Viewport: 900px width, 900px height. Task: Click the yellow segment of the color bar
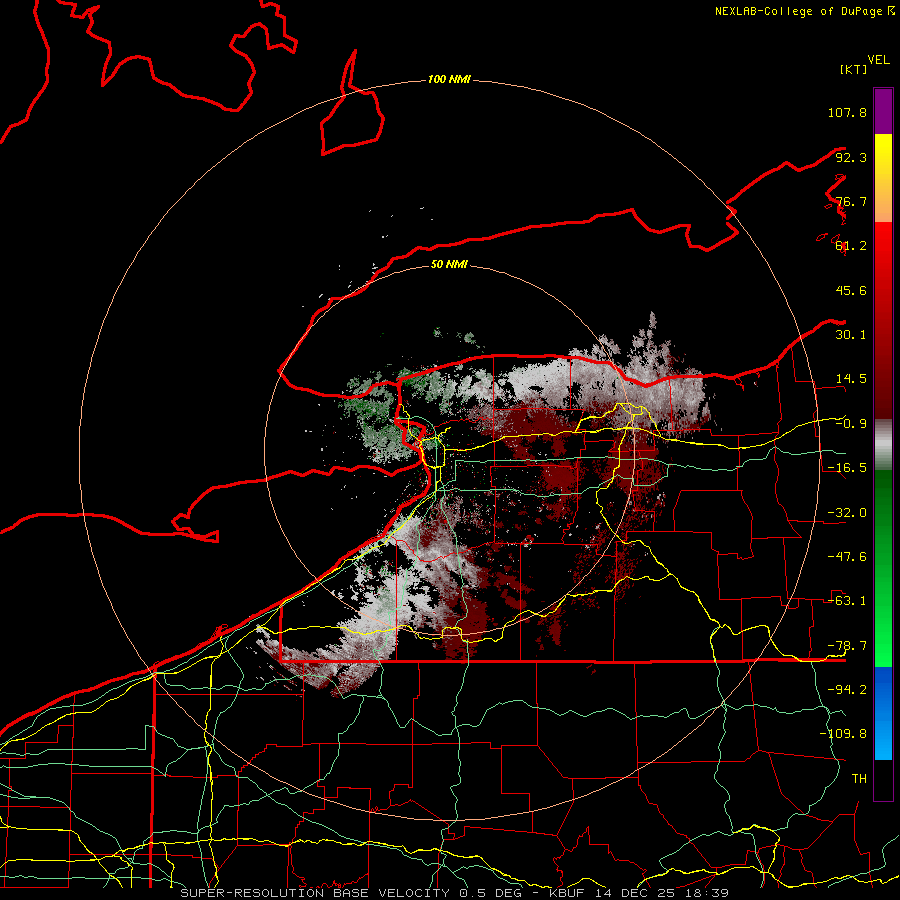[883, 178]
